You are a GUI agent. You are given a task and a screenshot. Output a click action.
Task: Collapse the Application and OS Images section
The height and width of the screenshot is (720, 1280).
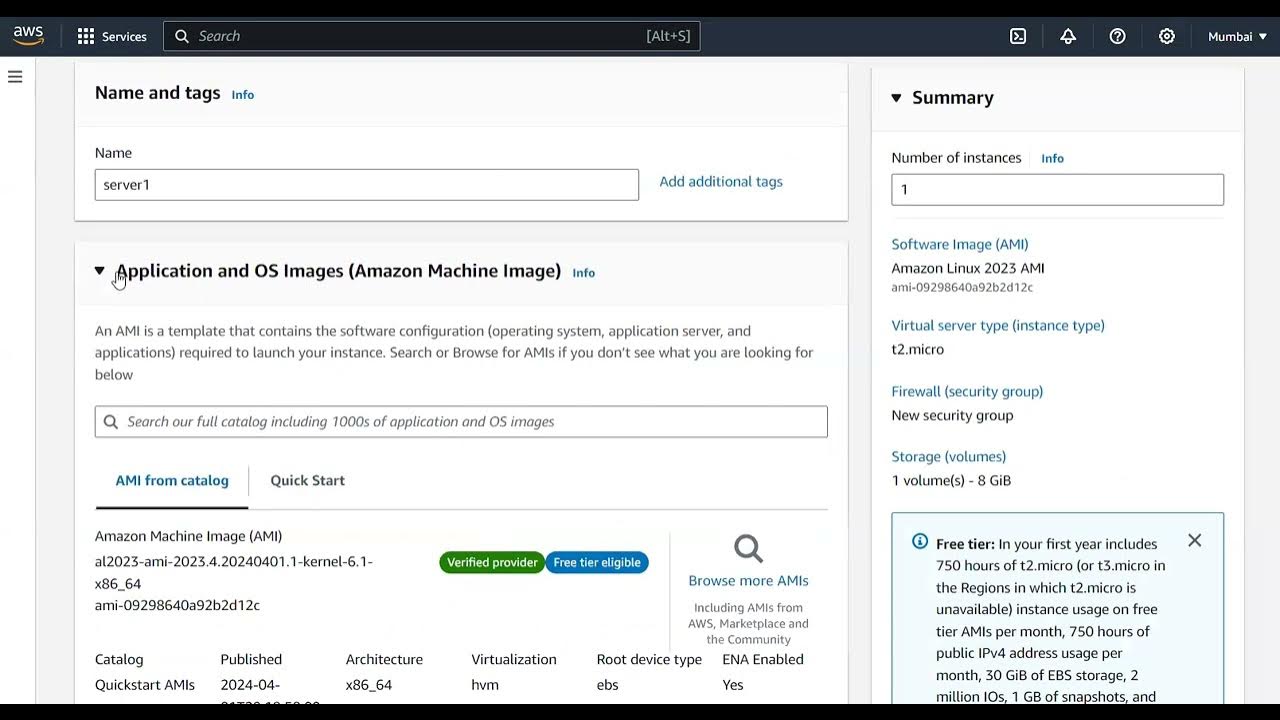click(x=99, y=271)
